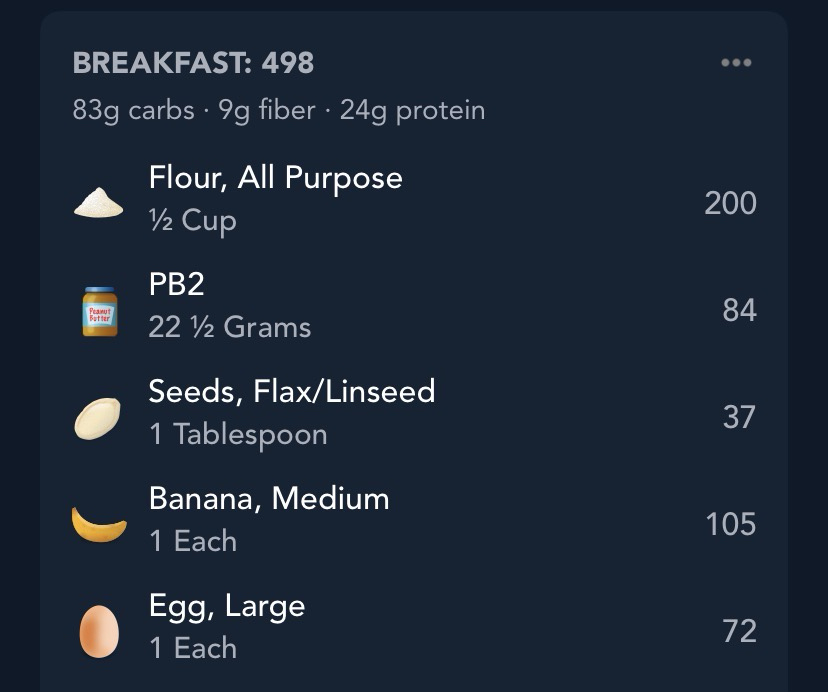Viewport: 828px width, 692px height.
Task: Open the Egg, Large entry
Action: pyautogui.click(x=226, y=605)
